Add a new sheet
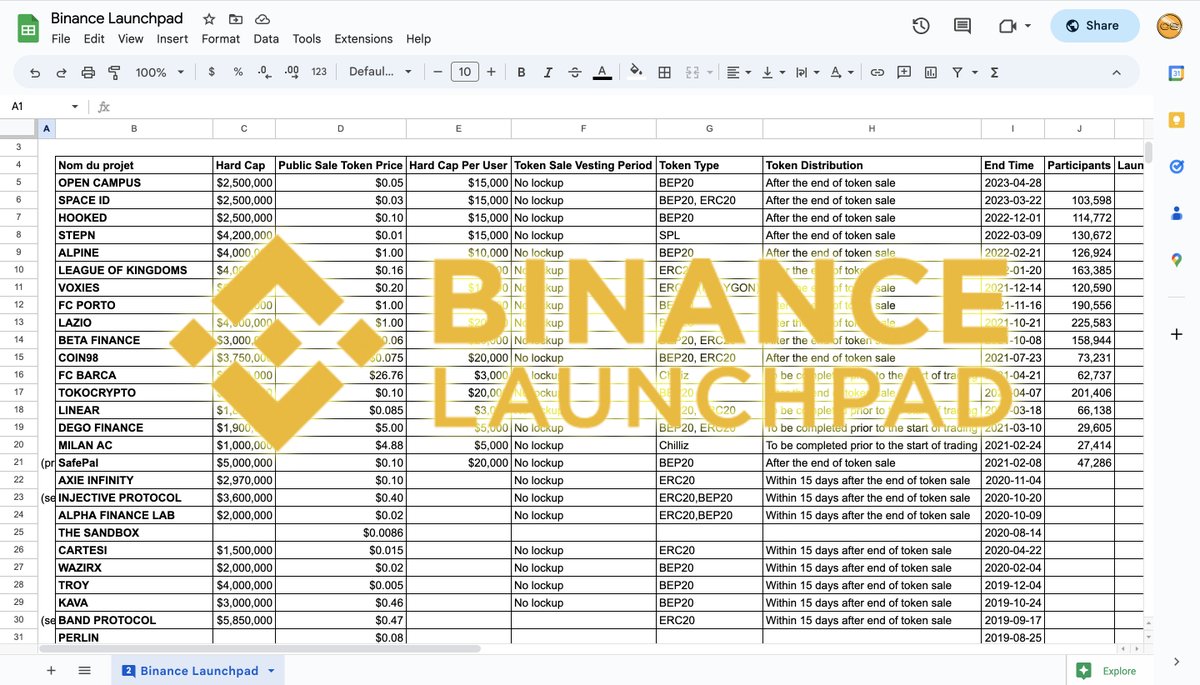 pyautogui.click(x=51, y=671)
